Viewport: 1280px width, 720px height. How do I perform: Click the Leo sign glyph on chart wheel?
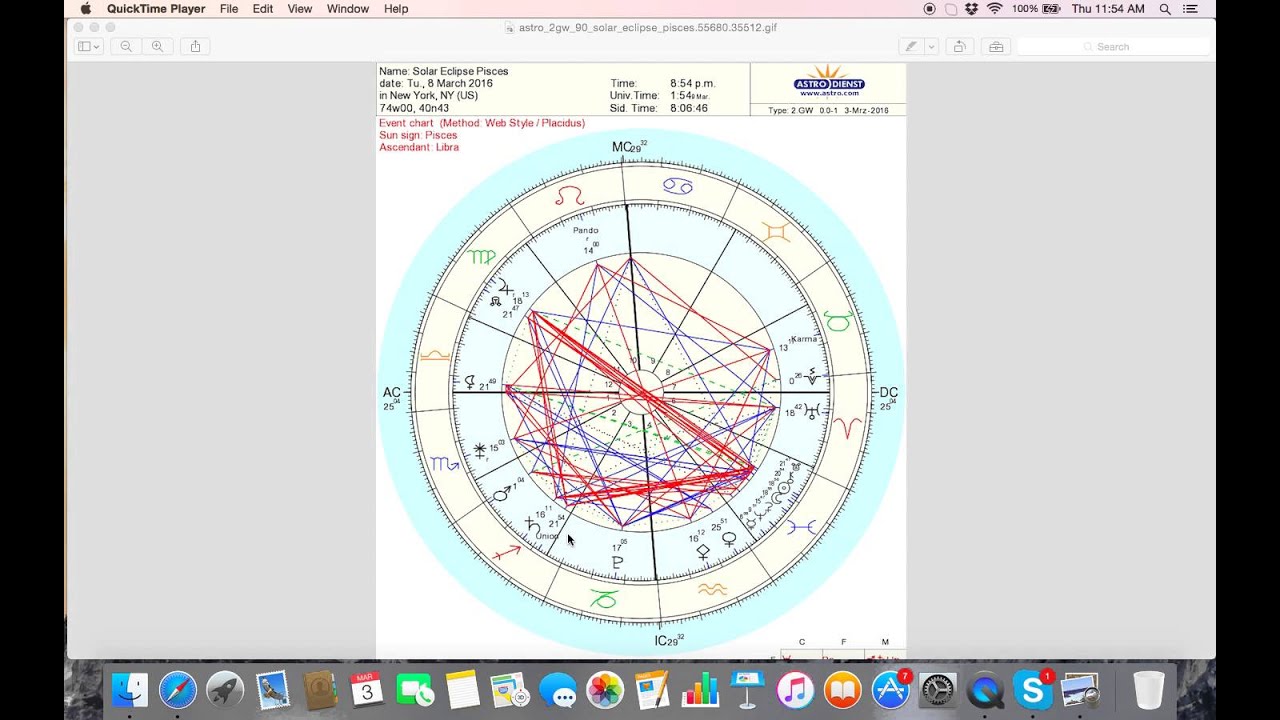[x=569, y=196]
